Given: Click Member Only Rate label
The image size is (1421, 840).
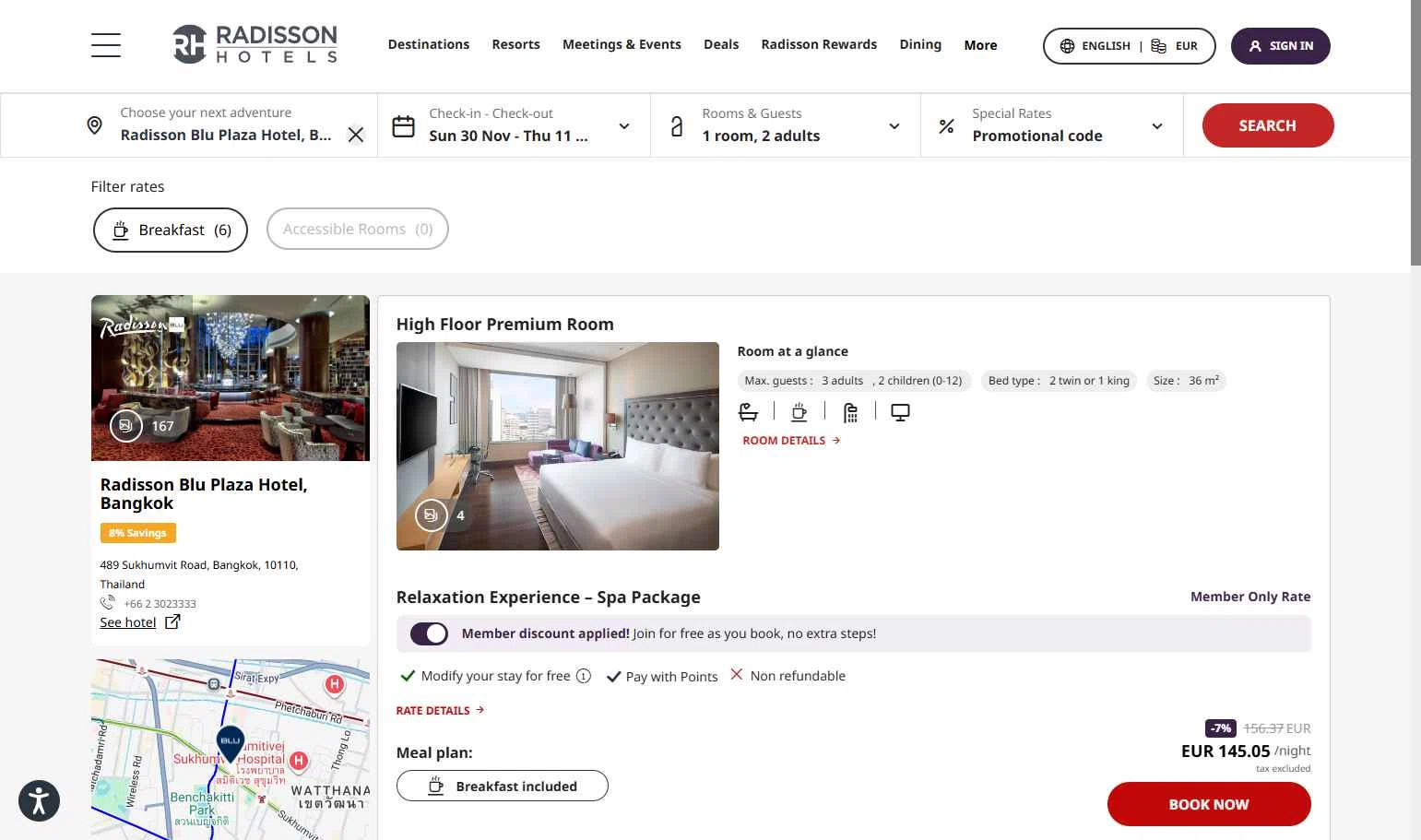Looking at the screenshot, I should (x=1250, y=597).
